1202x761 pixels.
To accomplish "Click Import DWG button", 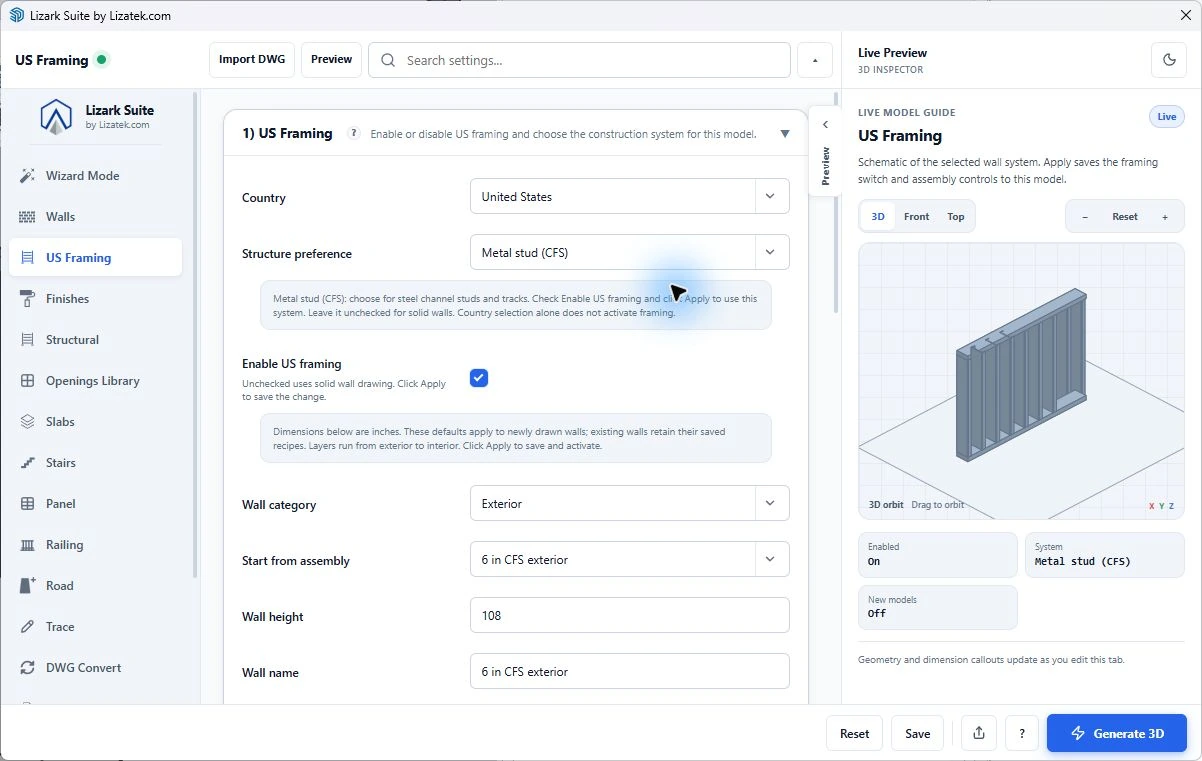I will pyautogui.click(x=252, y=60).
